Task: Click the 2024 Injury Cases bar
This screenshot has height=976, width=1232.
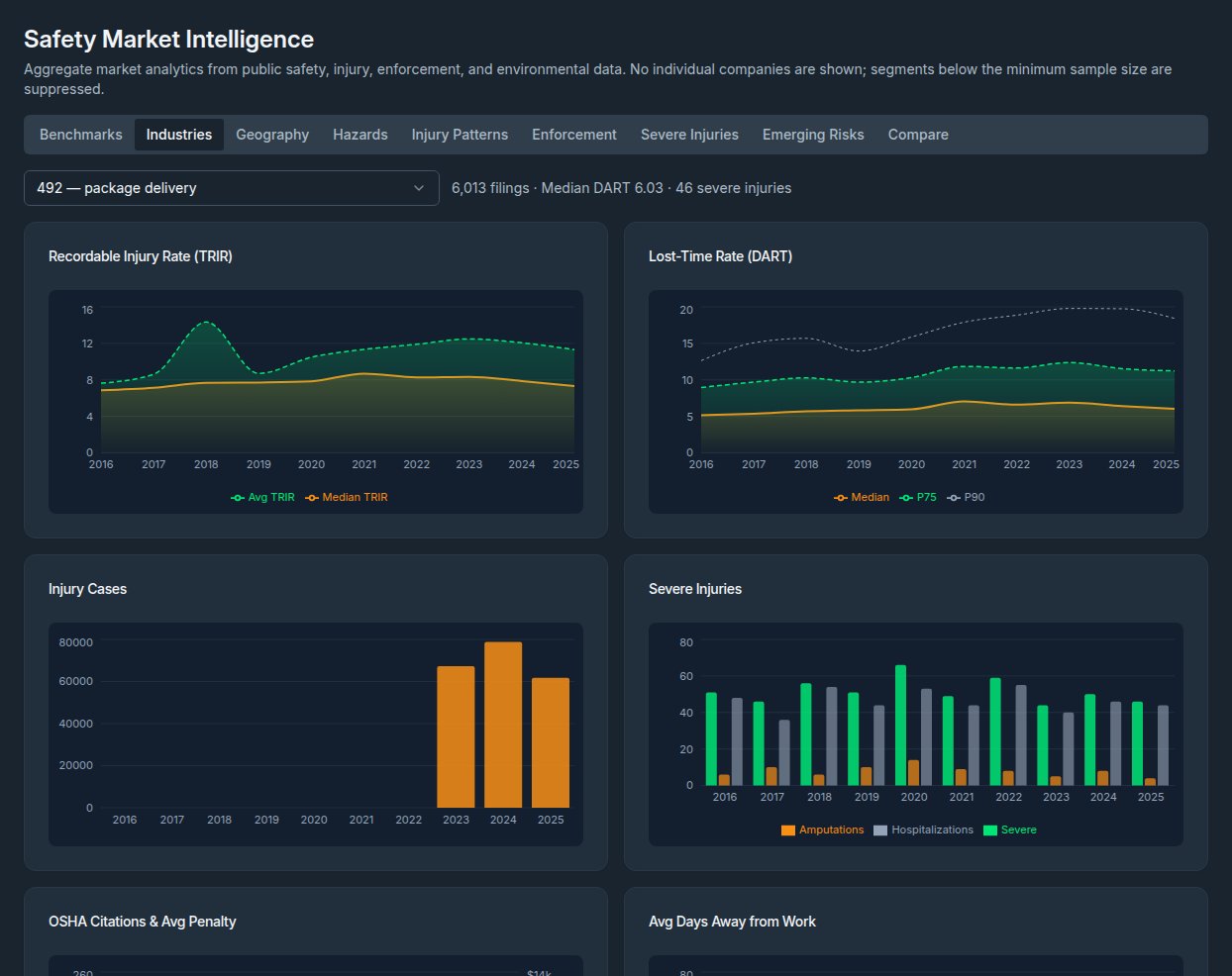Action: [503, 725]
